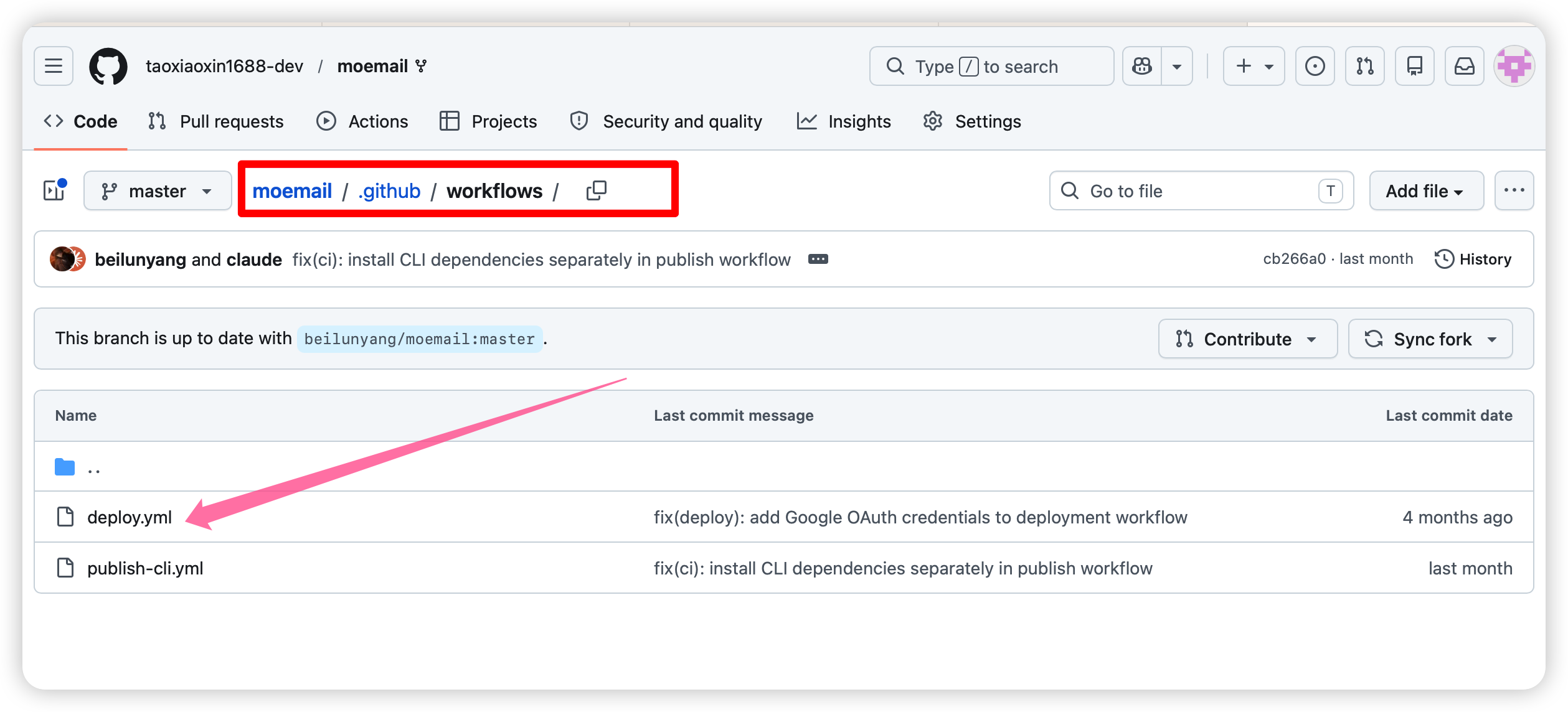View commit History
The width and height of the screenshot is (1568, 712).
click(1473, 259)
